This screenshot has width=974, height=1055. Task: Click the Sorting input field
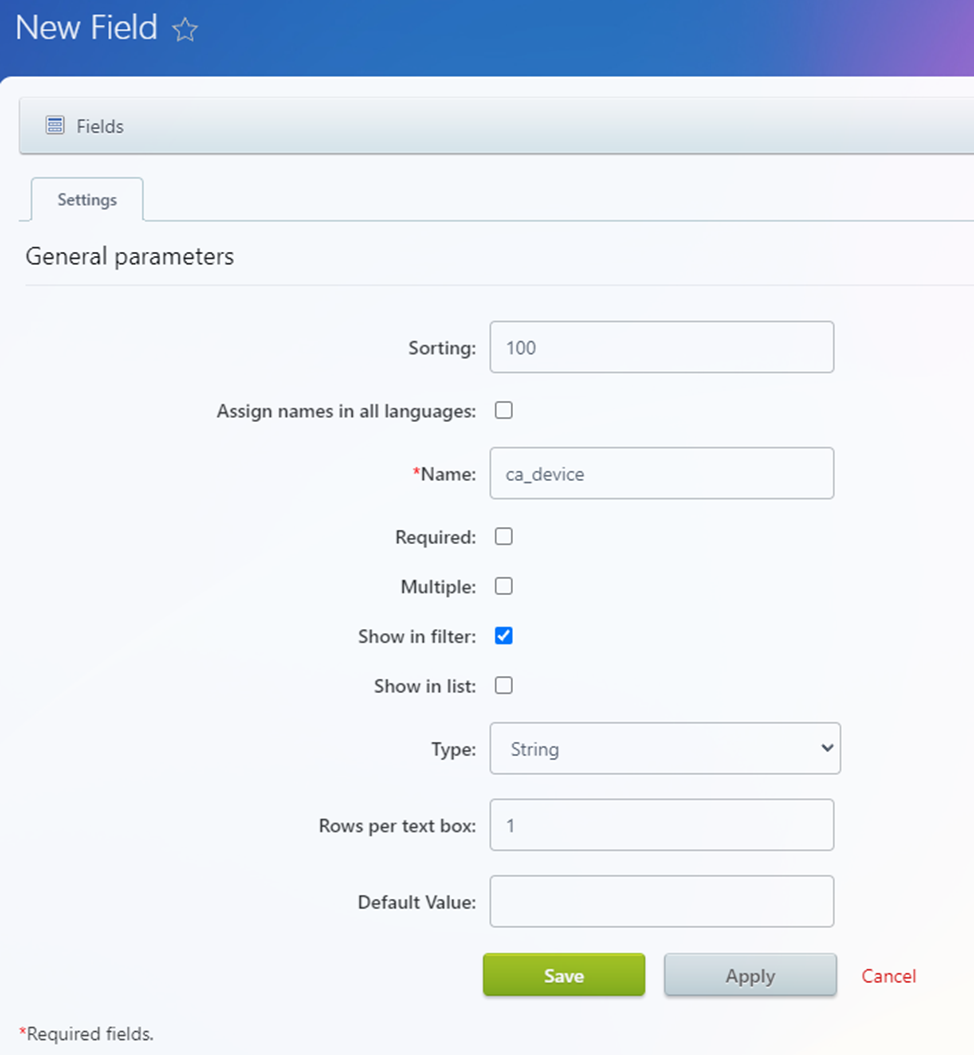pyautogui.click(x=661, y=347)
